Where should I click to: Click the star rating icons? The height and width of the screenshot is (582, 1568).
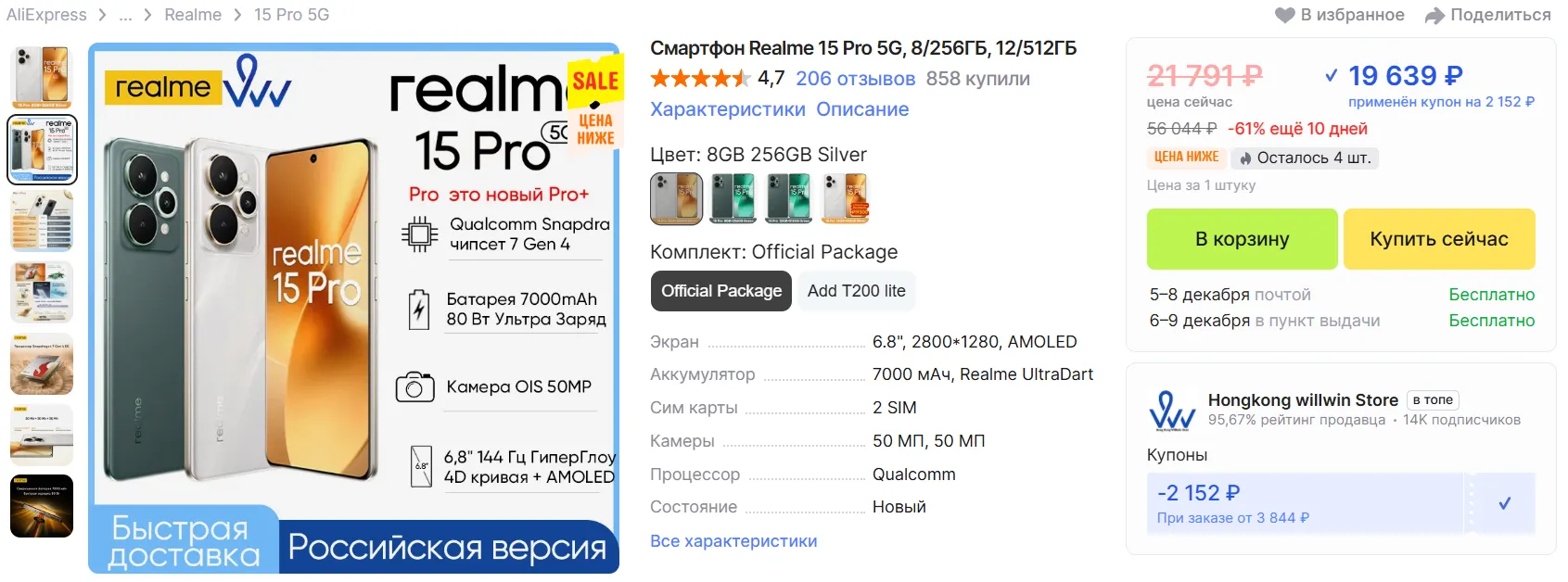click(701, 79)
